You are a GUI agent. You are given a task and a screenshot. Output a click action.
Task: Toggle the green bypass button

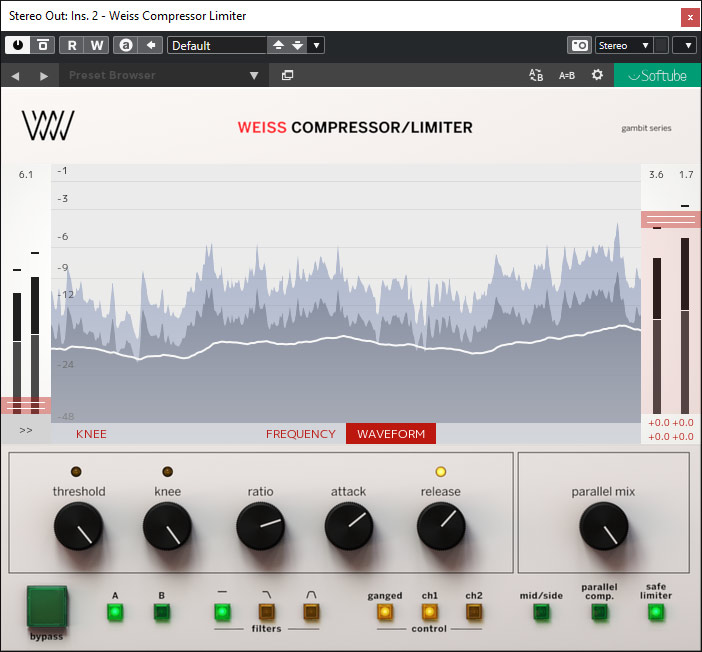click(47, 606)
